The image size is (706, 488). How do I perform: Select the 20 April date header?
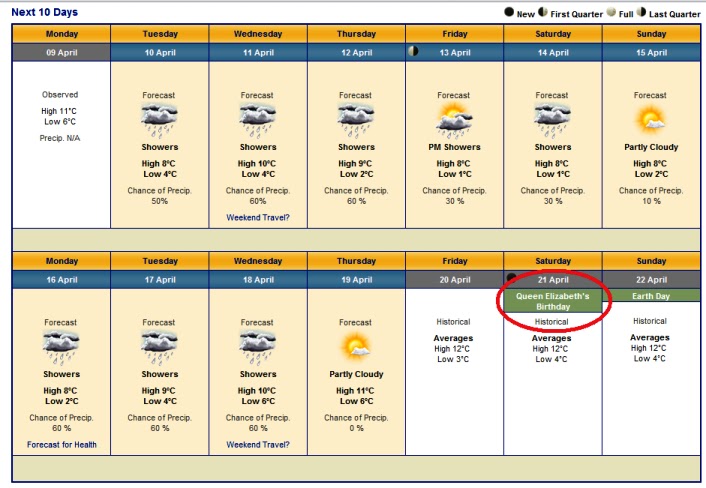point(455,280)
